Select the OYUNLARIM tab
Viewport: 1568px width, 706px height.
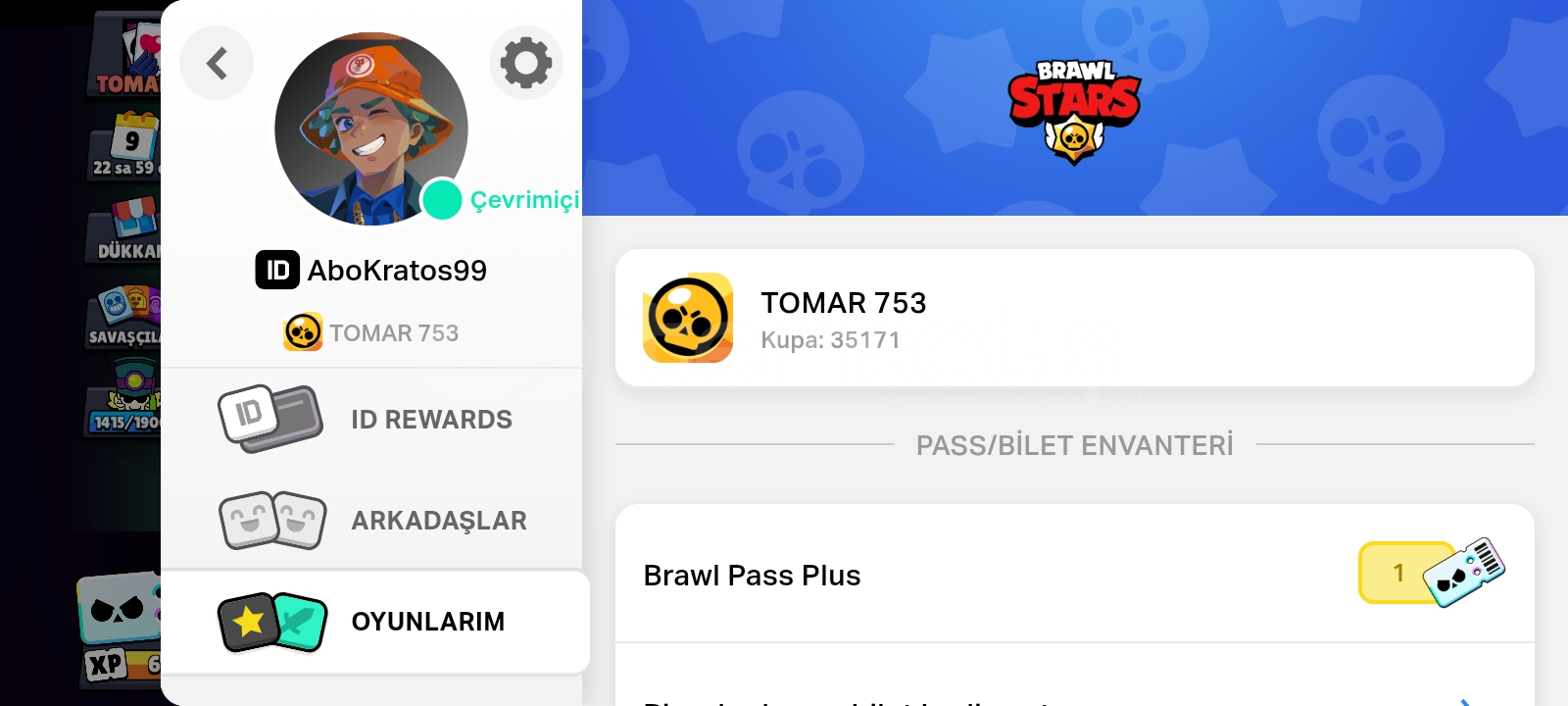[x=375, y=622]
